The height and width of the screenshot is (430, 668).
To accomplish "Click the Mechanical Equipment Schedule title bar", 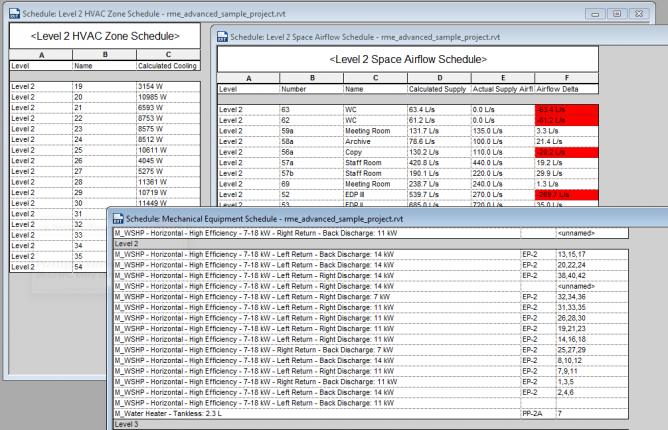I will pos(388,219).
